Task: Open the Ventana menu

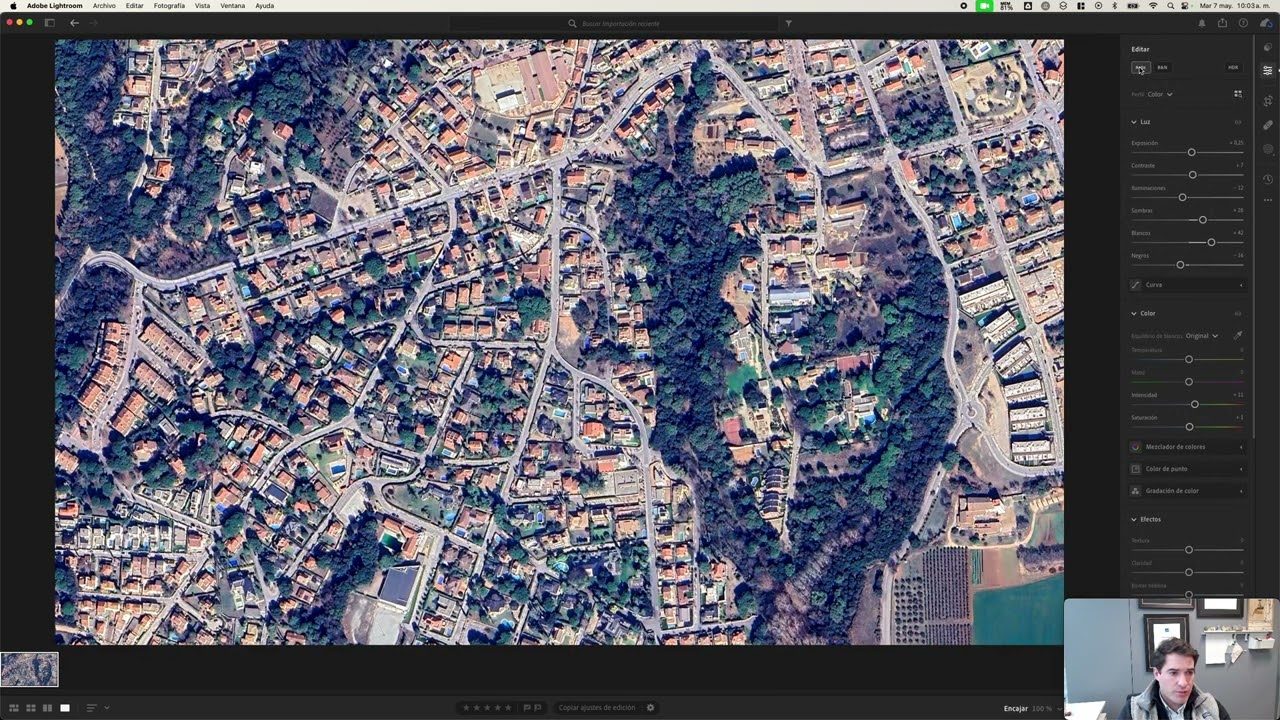Action: click(x=233, y=6)
